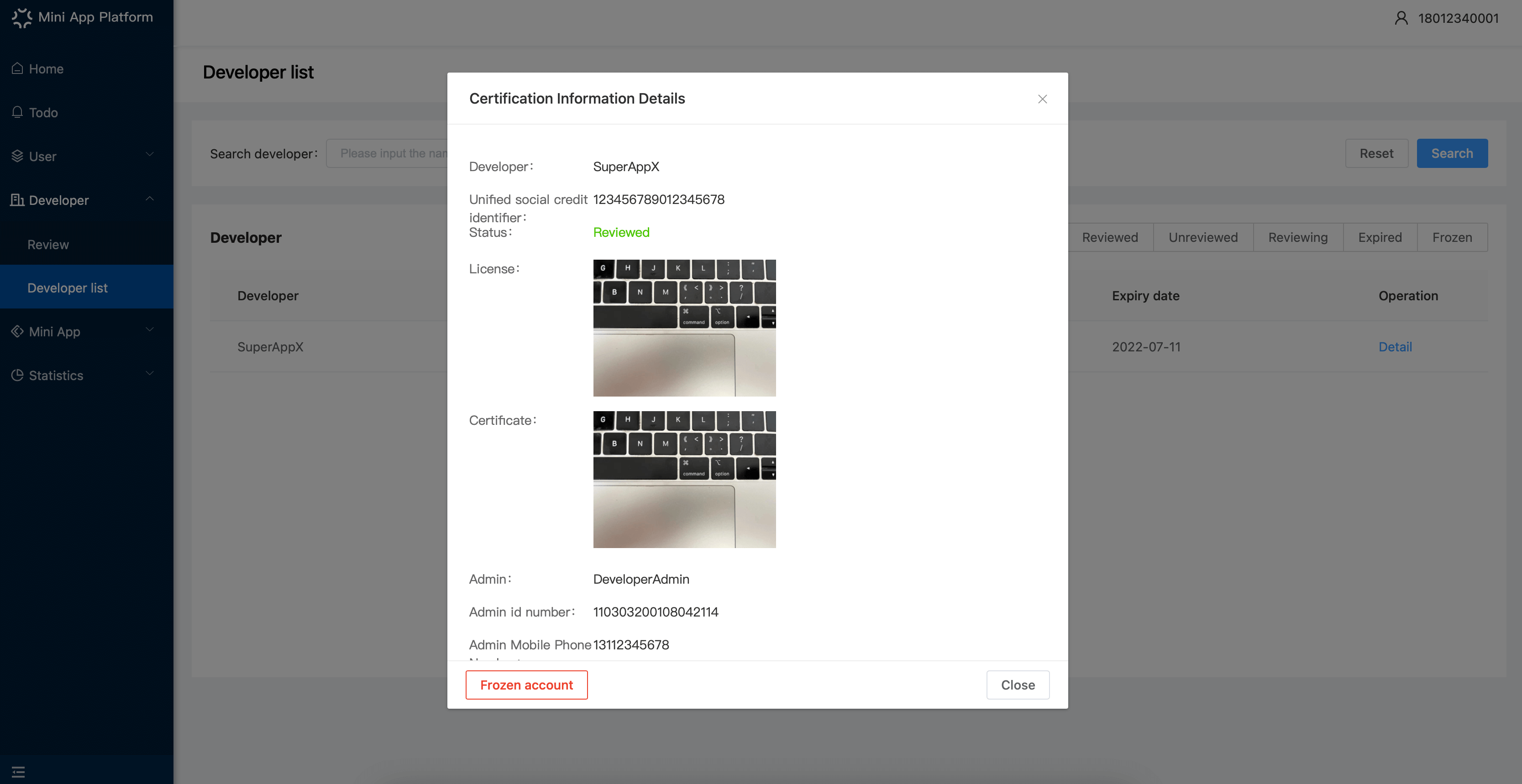Click the Home house icon in sidebar
The width and height of the screenshot is (1522, 784).
[18, 68]
